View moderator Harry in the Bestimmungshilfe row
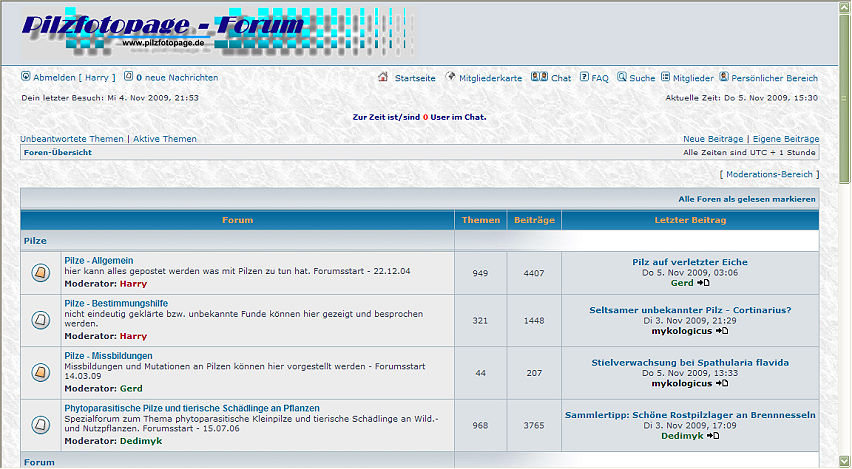The image size is (852, 469). [x=133, y=336]
